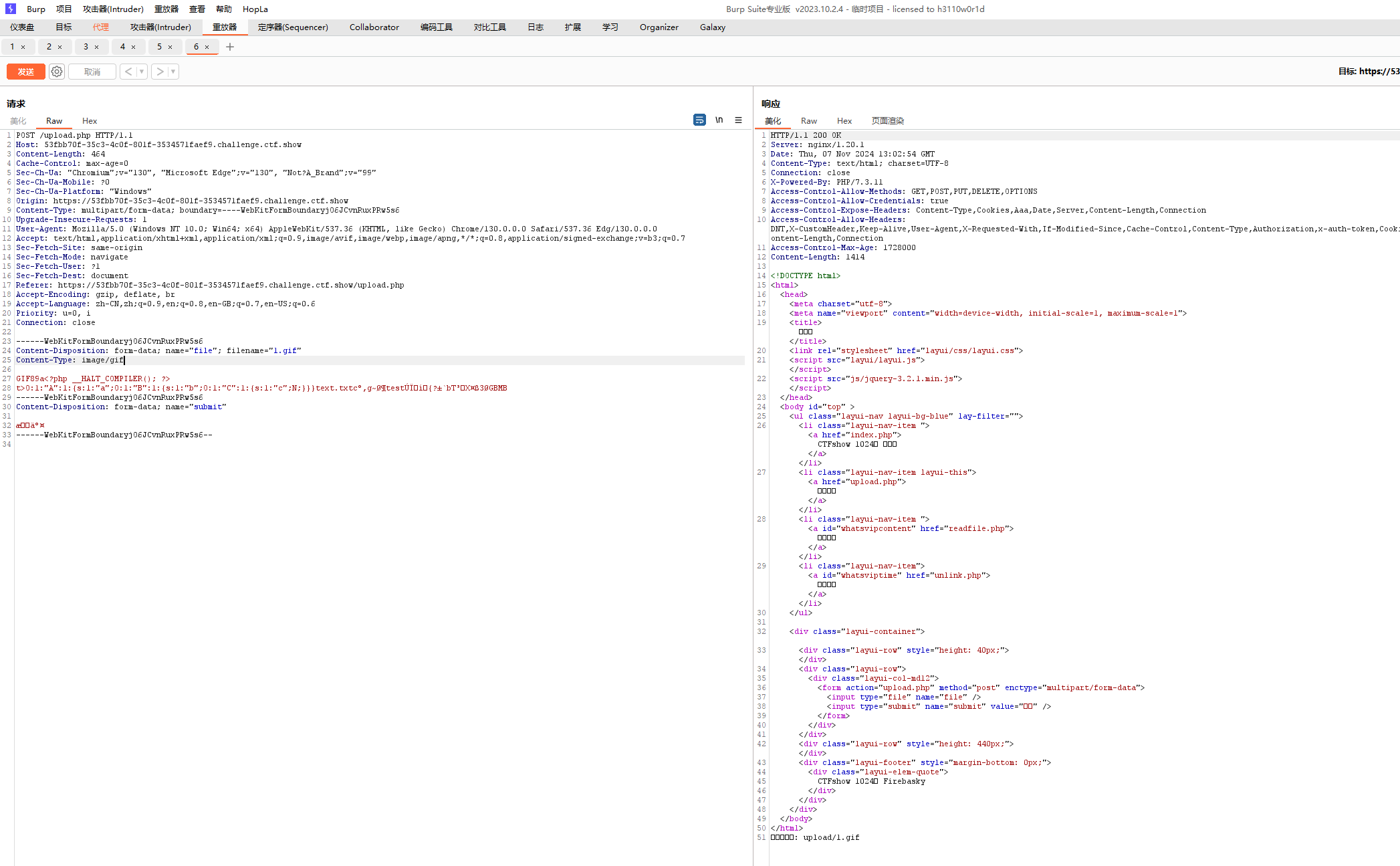Screen dimensions: 1400x866
Task: Switch to the Organizer tab
Action: coord(659,27)
